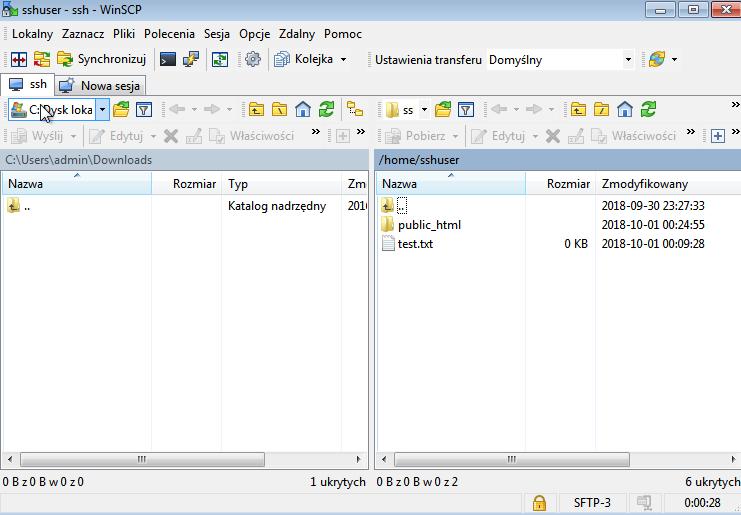Image resolution: width=741 pixels, height=515 pixels.
Task: Click the Pobierz download button
Action: point(416,136)
